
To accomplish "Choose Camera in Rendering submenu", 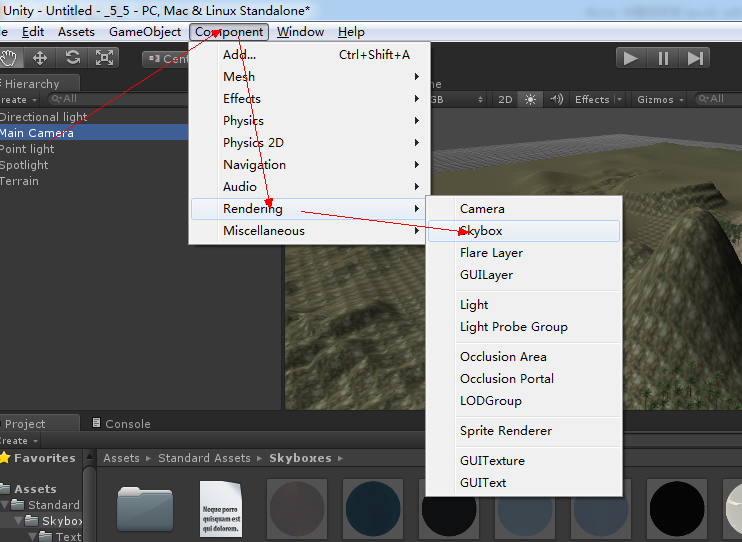I will click(x=524, y=209).
